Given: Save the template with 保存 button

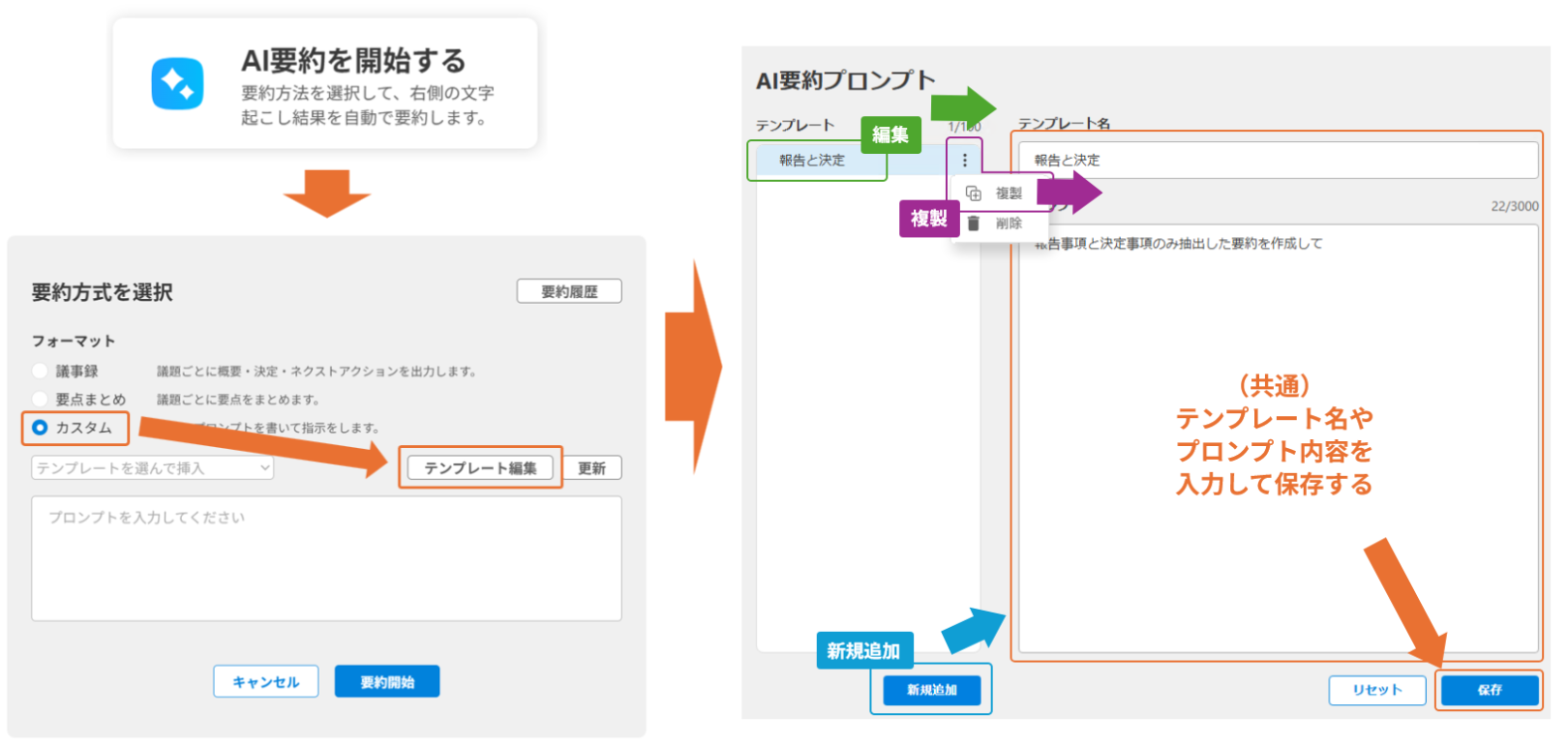Looking at the screenshot, I should pyautogui.click(x=1489, y=690).
